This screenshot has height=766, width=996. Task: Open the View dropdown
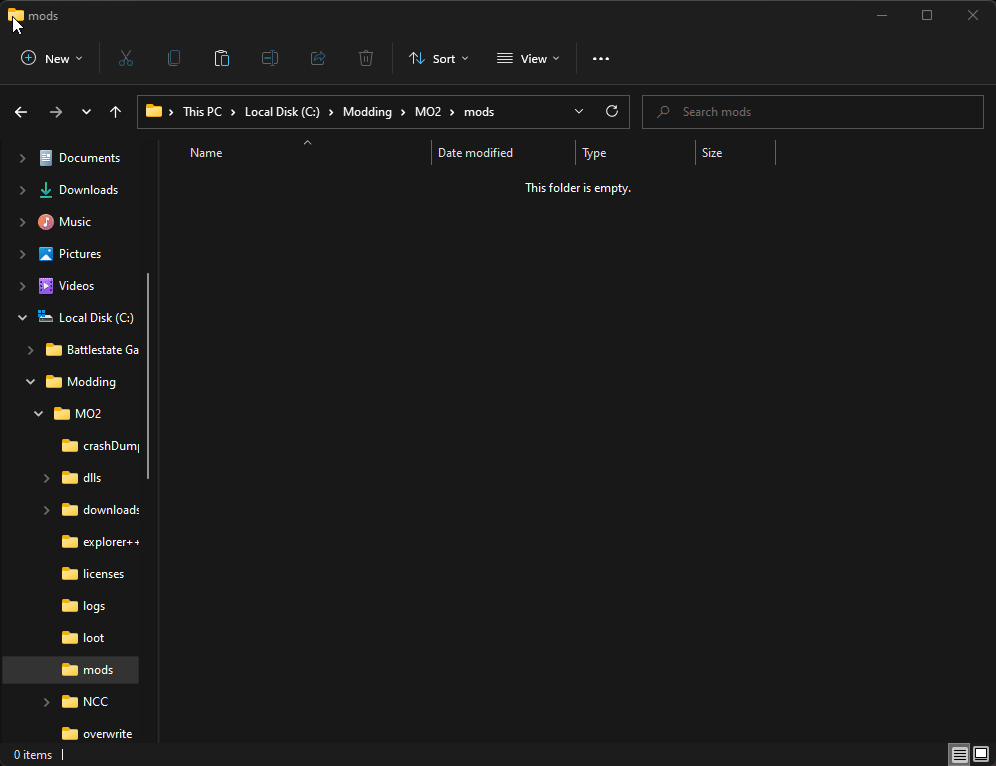(x=527, y=58)
